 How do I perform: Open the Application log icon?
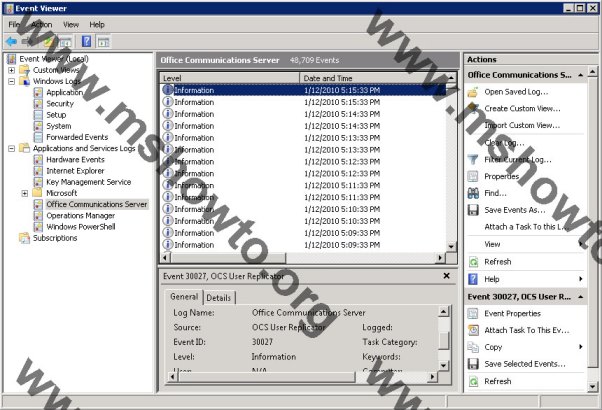pyautogui.click(x=38, y=93)
